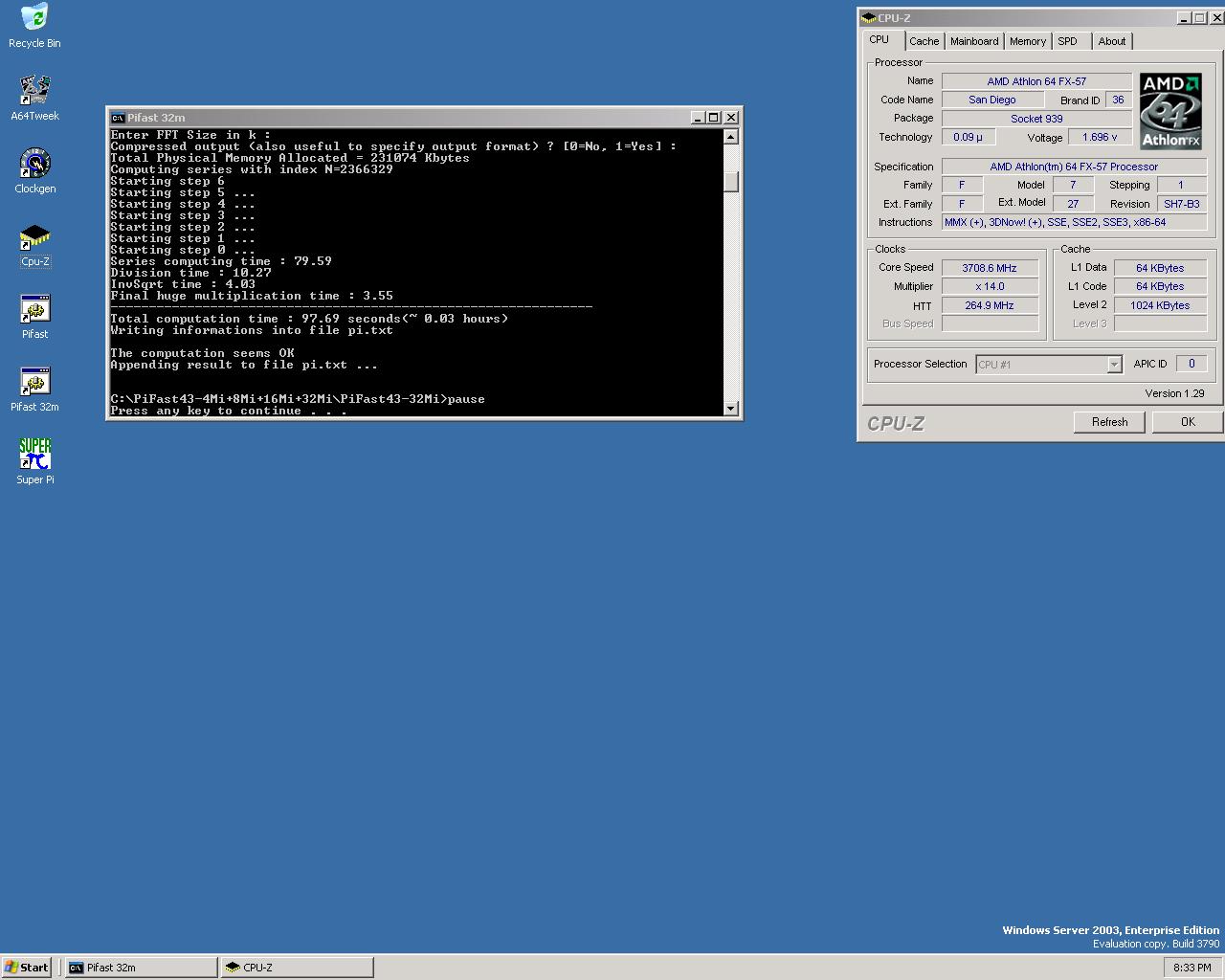This screenshot has width=1225, height=980.
Task: Open the Recycle Bin desktop icon
Action: click(x=34, y=25)
